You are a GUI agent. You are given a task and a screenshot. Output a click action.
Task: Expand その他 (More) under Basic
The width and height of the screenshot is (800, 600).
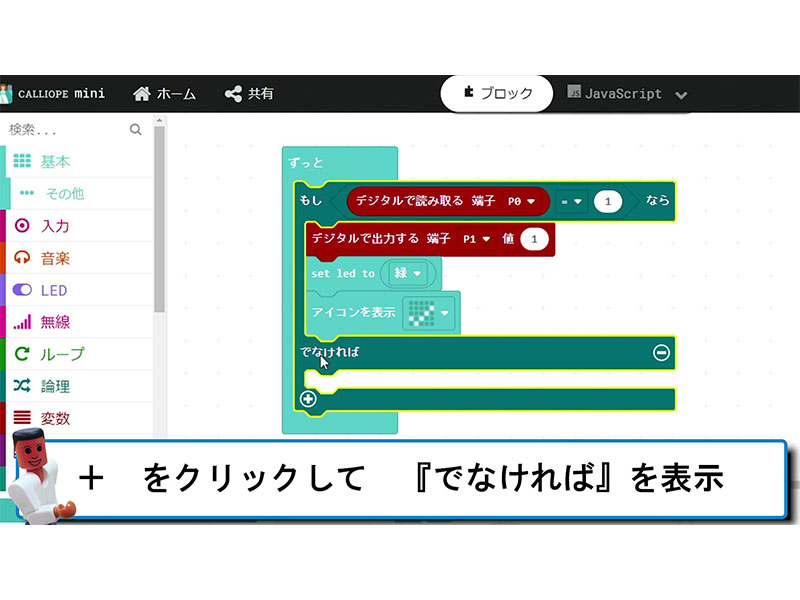pyautogui.click(x=64, y=194)
